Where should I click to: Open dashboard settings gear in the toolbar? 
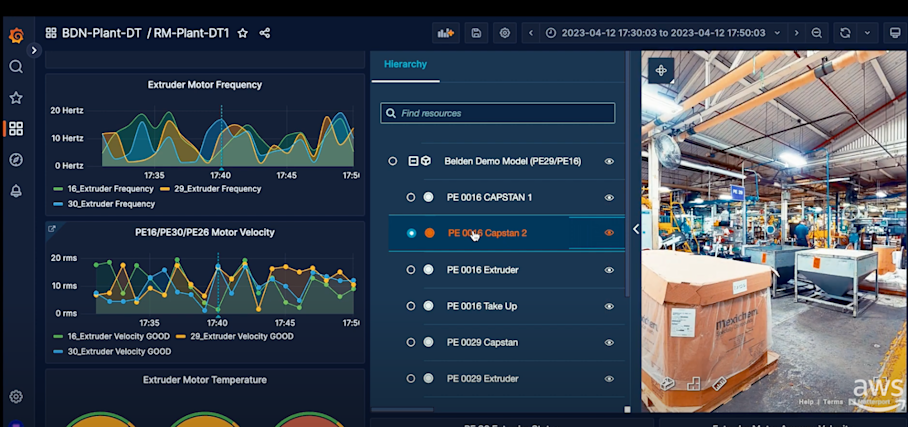[504, 33]
